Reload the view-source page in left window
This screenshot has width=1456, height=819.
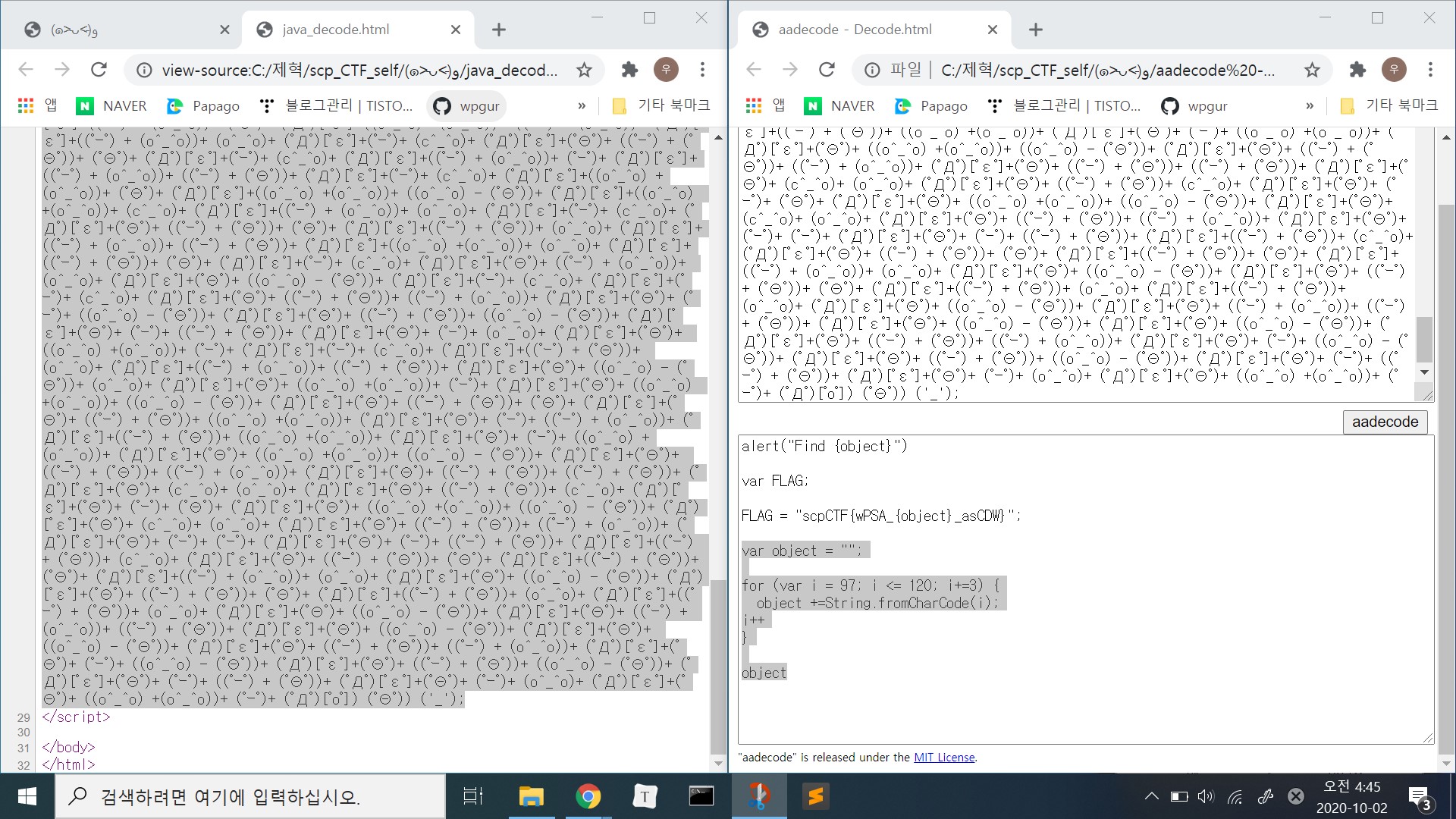(99, 70)
